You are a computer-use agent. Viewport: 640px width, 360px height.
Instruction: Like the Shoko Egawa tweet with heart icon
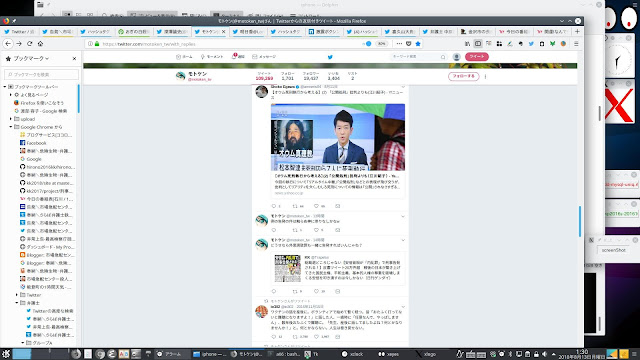(x=316, y=206)
